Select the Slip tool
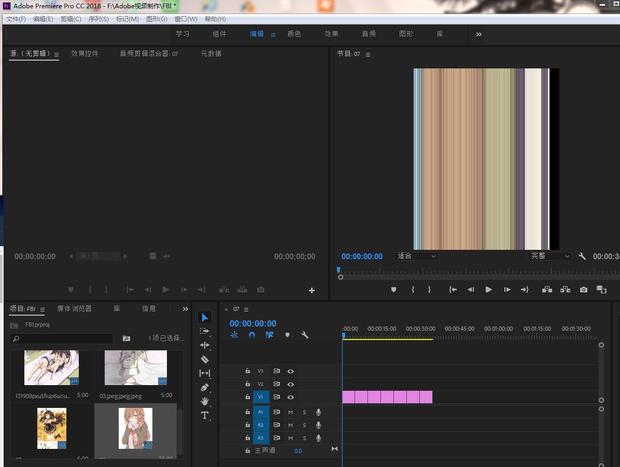 click(x=205, y=373)
